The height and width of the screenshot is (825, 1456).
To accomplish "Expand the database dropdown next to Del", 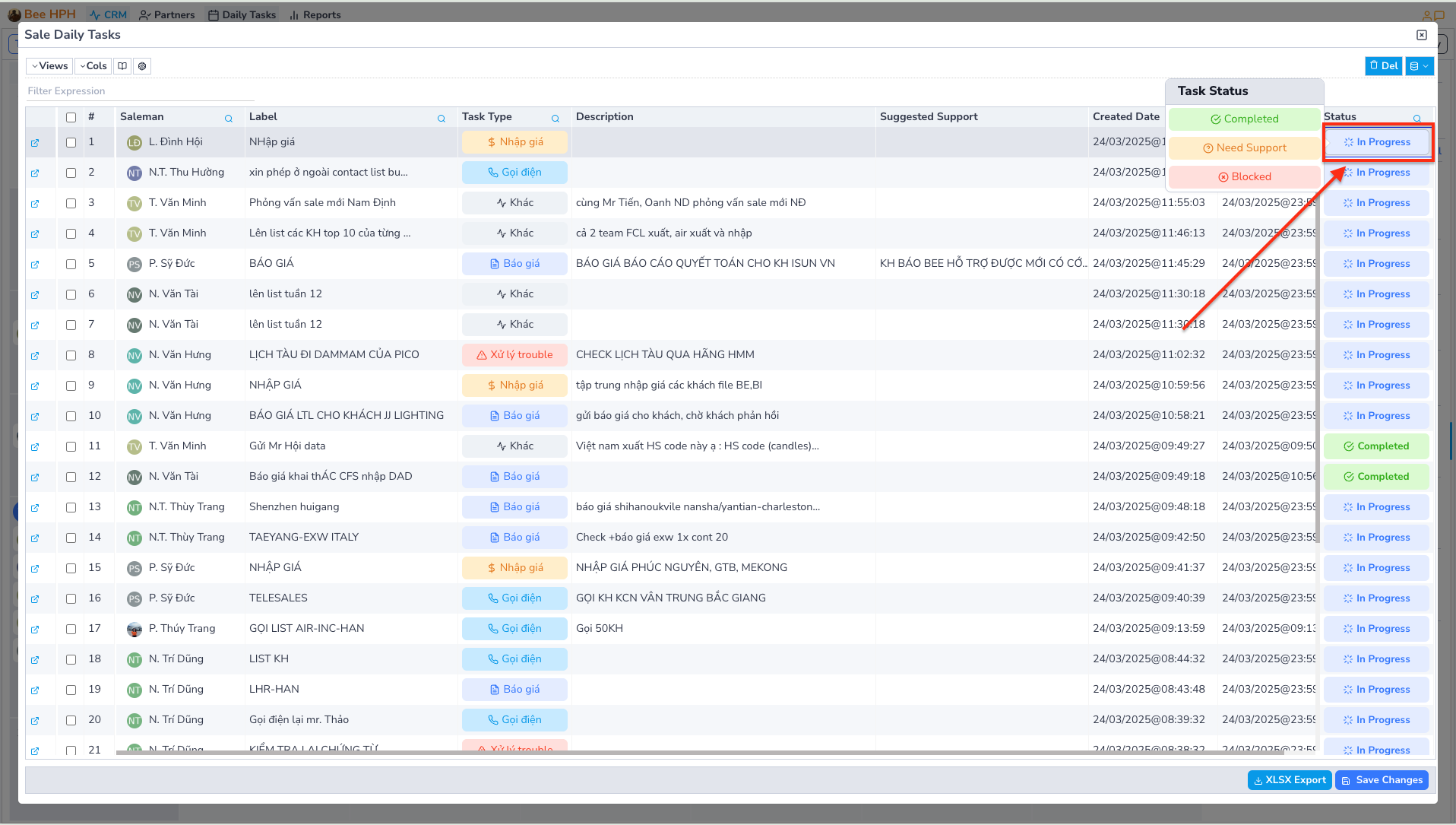I will coord(1419,66).
